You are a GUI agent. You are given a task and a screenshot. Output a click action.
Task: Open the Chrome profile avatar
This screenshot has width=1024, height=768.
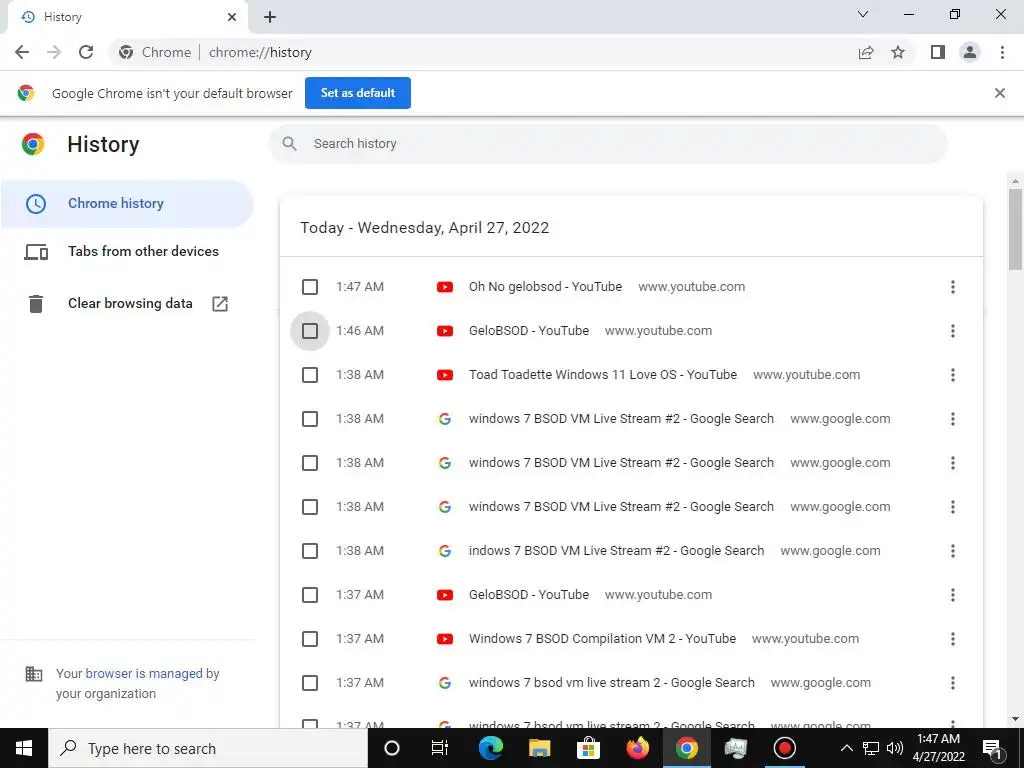point(969,52)
